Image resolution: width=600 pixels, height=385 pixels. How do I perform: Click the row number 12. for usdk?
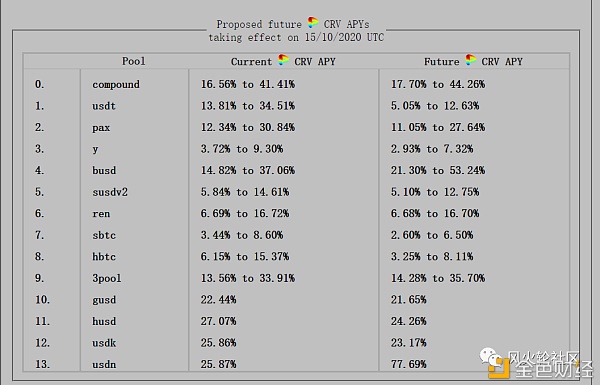click(x=42, y=343)
